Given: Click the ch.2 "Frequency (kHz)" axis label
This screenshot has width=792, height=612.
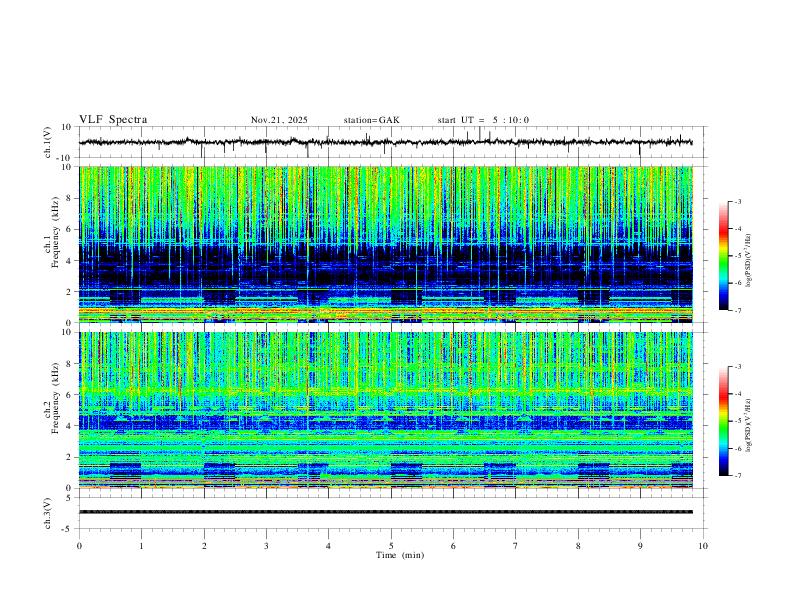Looking at the screenshot, I should [x=56, y=398].
